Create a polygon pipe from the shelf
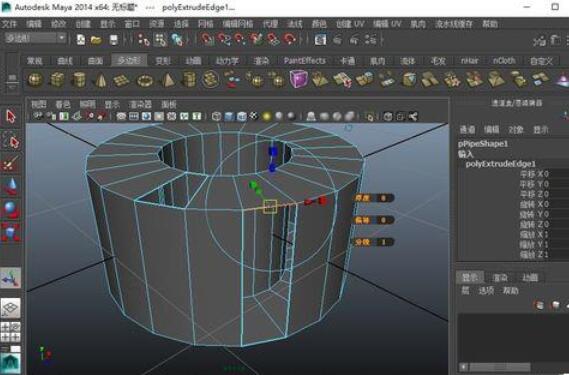 189,79
